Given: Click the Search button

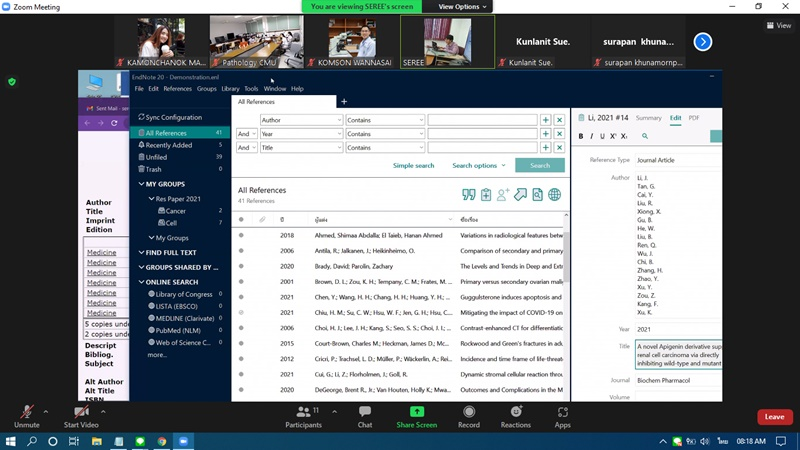Looking at the screenshot, I should click(539, 166).
